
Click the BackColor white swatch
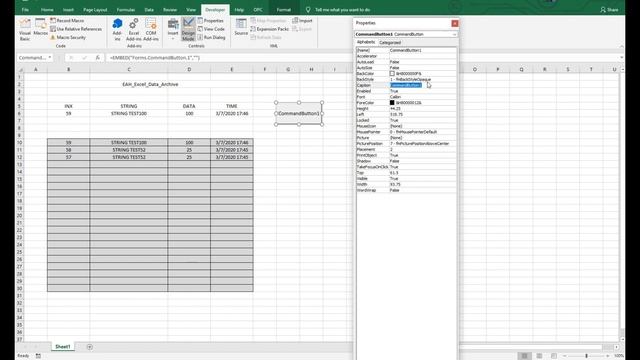tap(392, 73)
